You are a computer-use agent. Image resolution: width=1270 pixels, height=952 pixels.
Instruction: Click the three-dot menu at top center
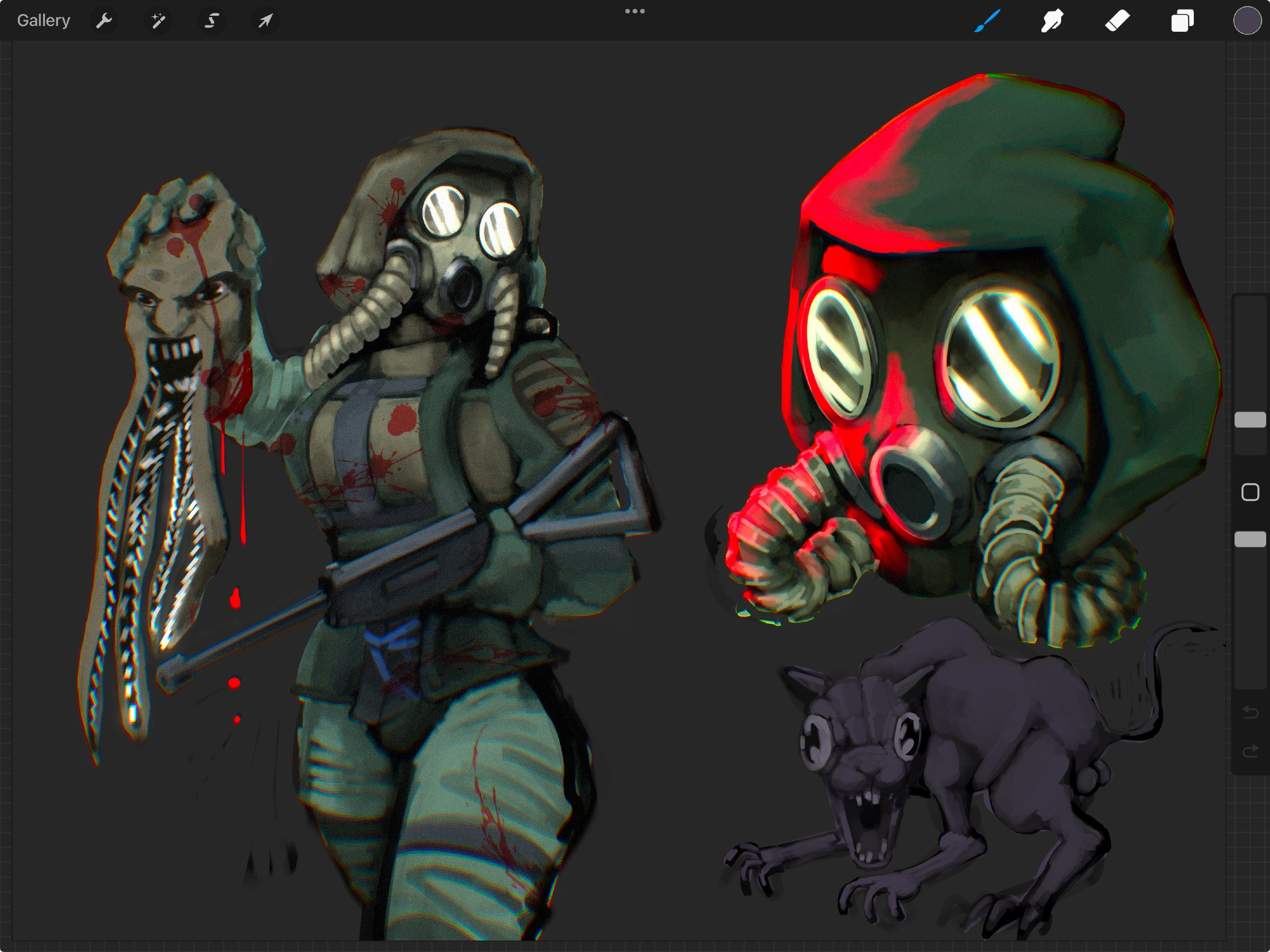[x=635, y=11]
